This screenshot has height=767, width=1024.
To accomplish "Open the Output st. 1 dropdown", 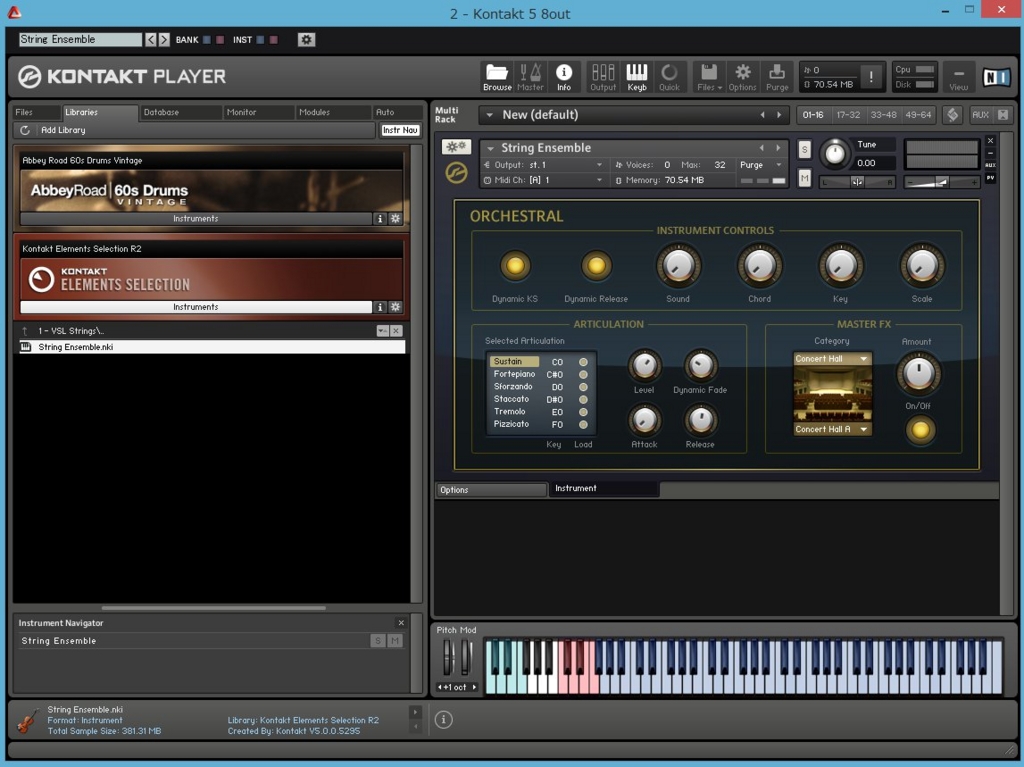I will pyautogui.click(x=547, y=165).
